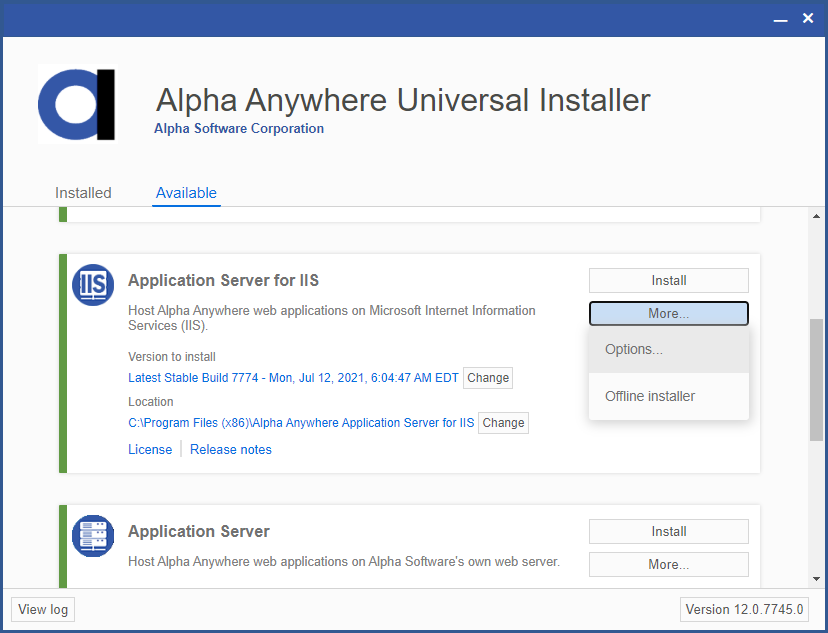Open the More... menu for Application Server
Screen dimensions: 828x633
[669, 564]
